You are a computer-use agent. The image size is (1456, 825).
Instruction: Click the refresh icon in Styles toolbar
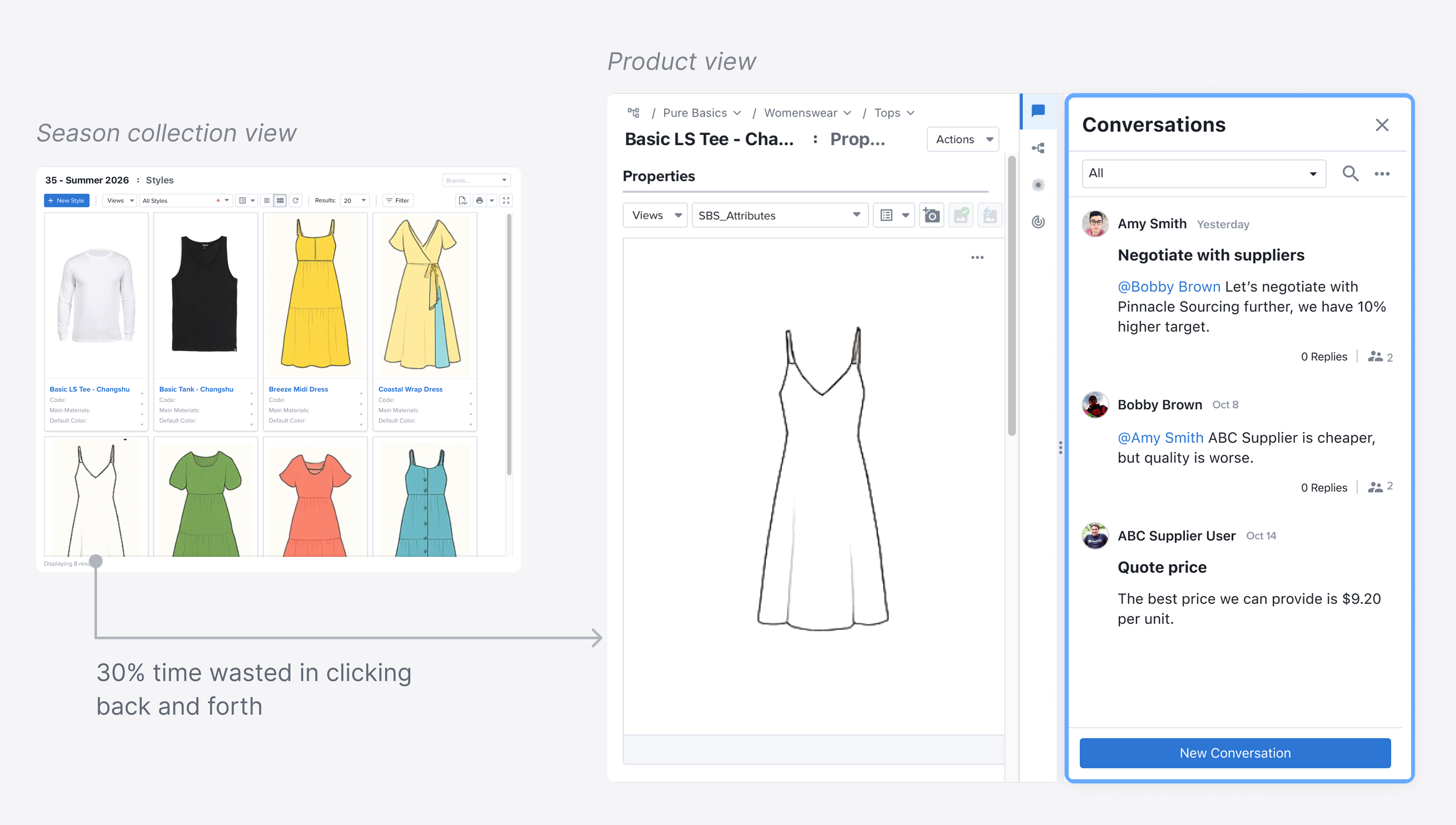(295, 201)
